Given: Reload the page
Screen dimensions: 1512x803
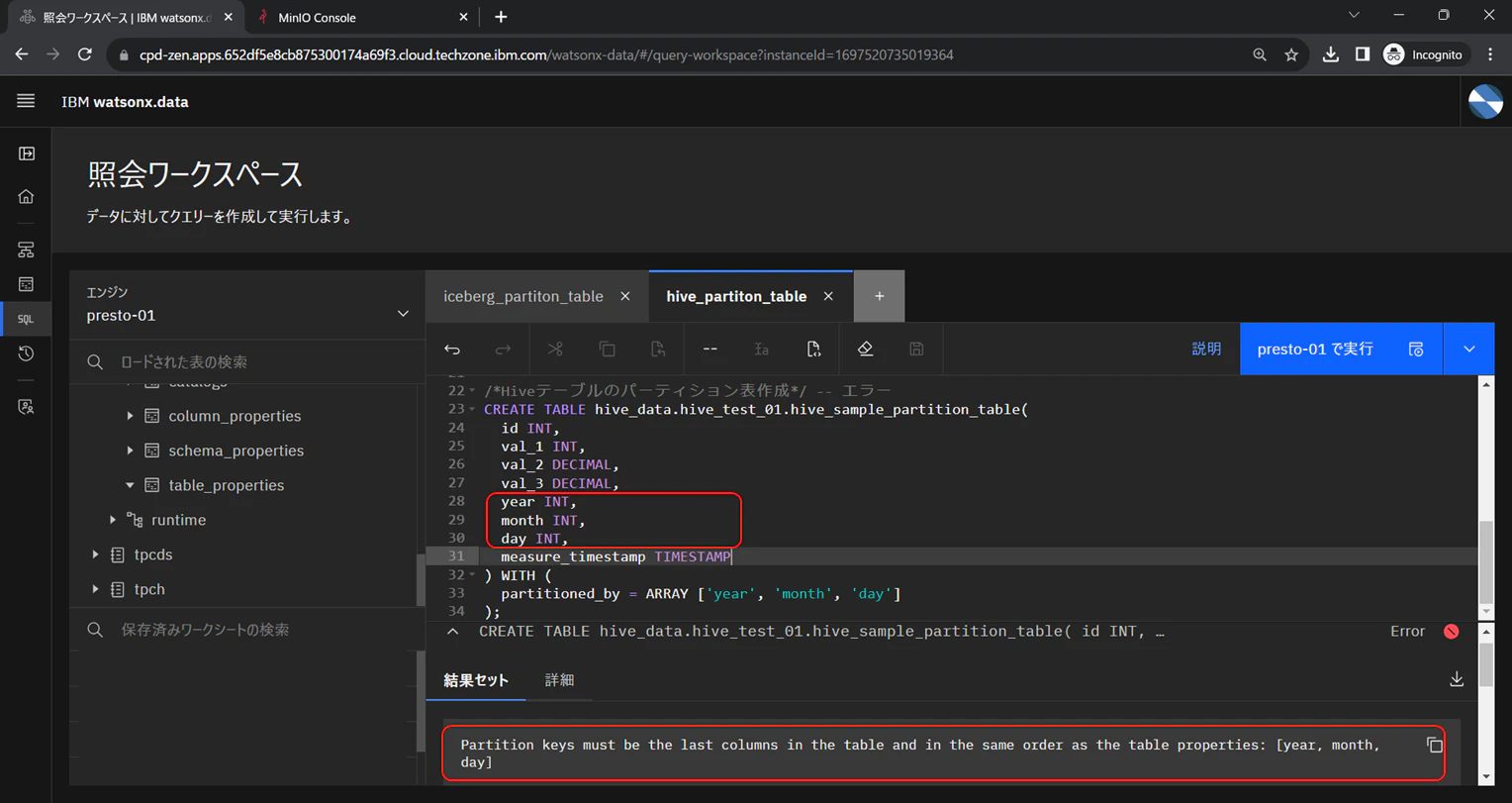Looking at the screenshot, I should 85,54.
